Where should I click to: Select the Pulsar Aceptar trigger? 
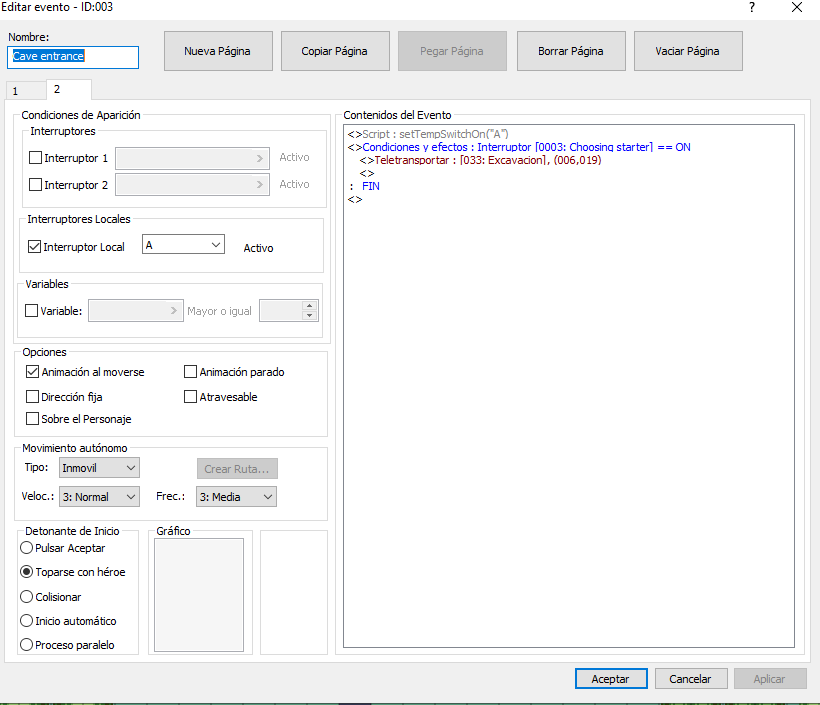pos(27,548)
